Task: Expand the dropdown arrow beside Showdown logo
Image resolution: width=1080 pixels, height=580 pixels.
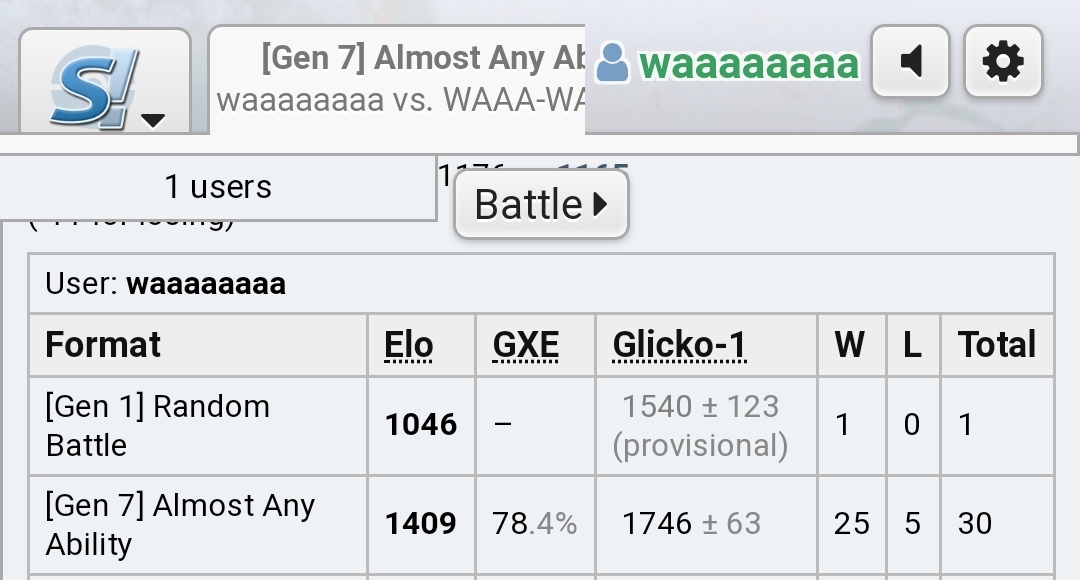Action: tap(153, 121)
